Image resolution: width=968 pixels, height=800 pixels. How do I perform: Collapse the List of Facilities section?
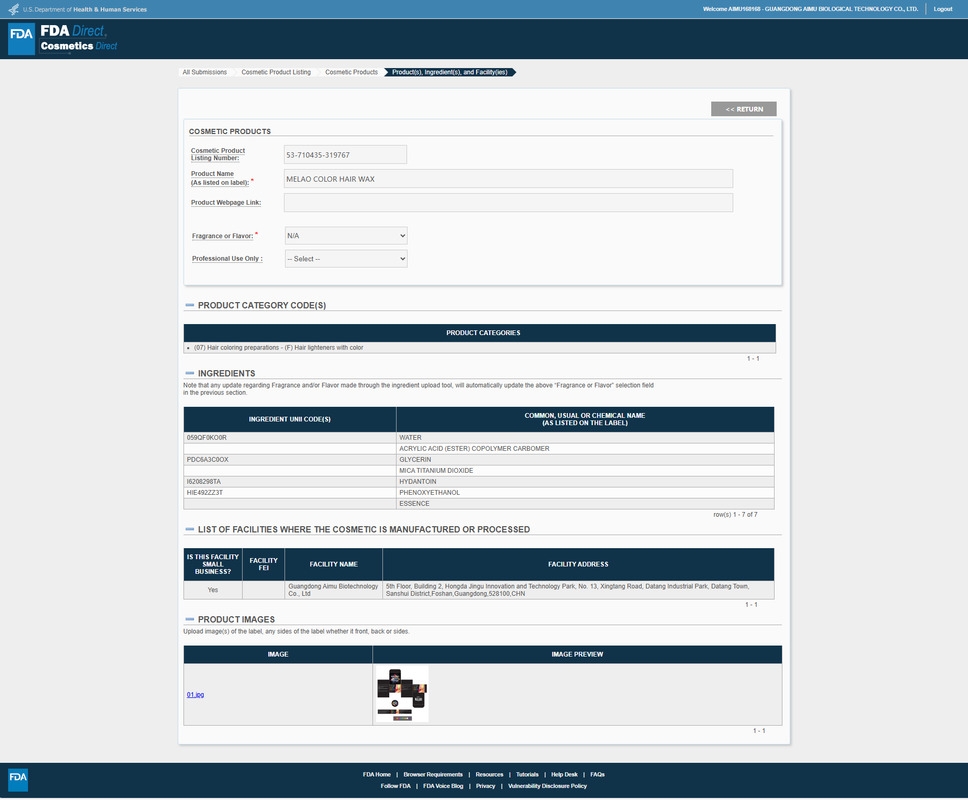pos(189,529)
